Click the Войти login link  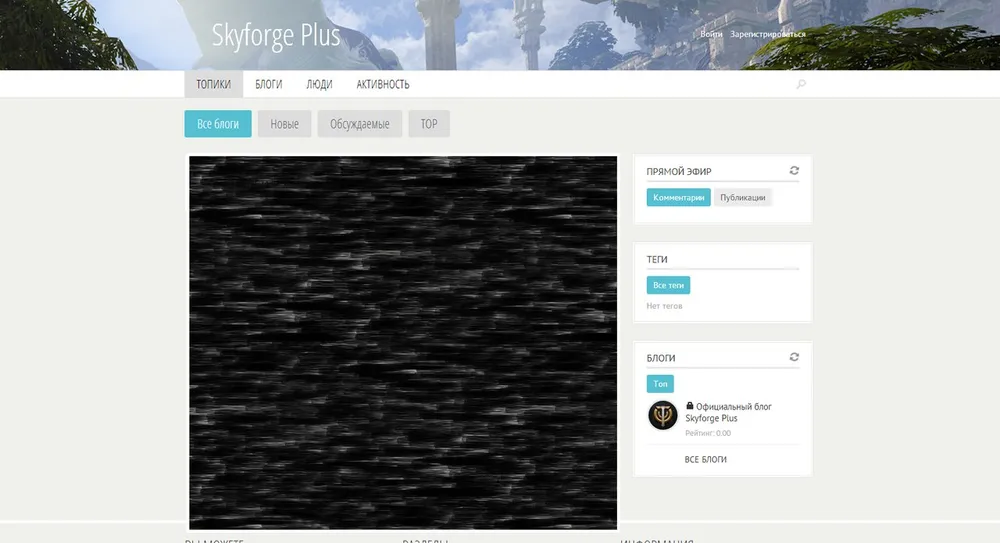(711, 34)
